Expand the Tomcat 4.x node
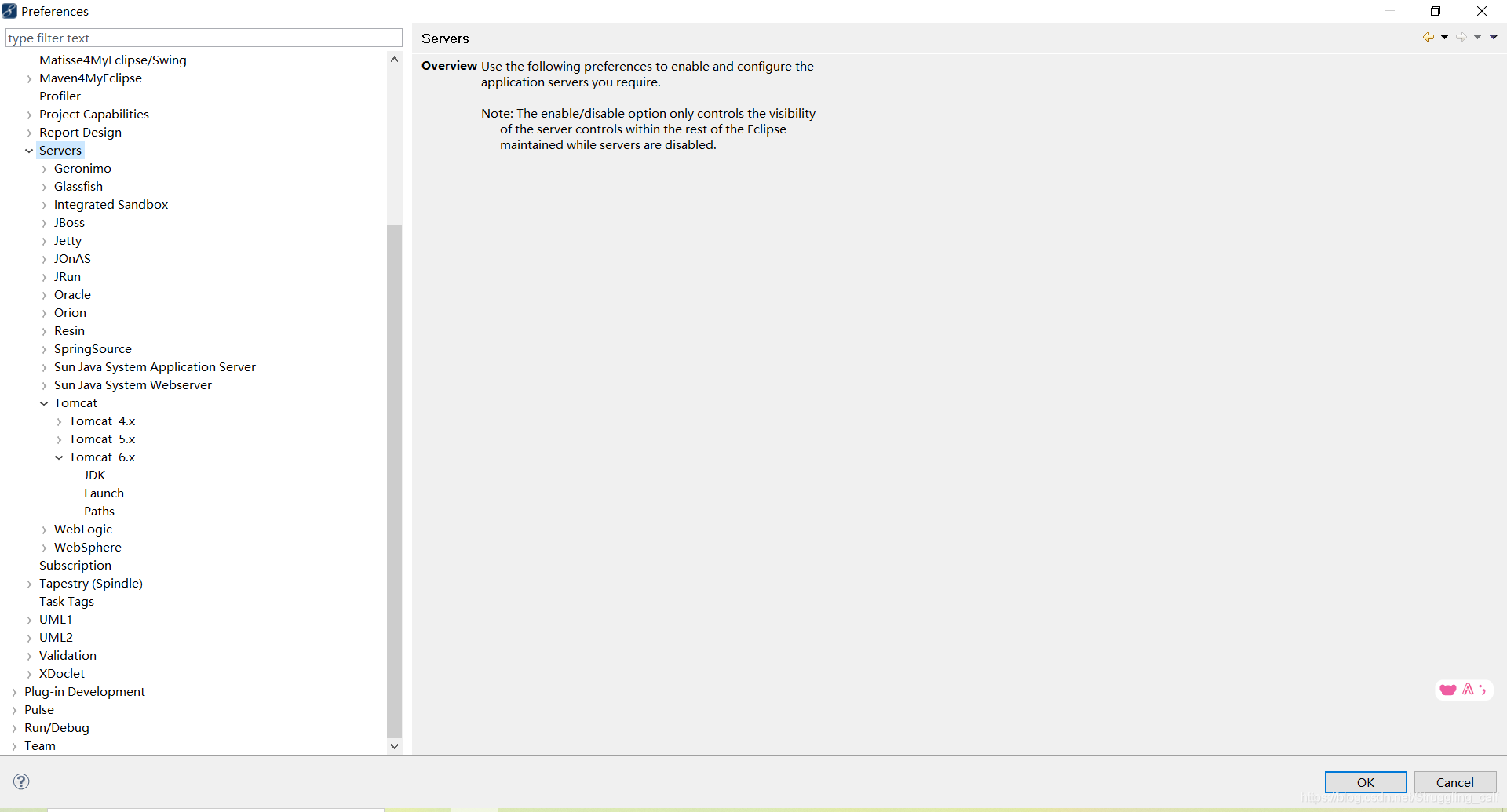The image size is (1507, 812). [x=59, y=421]
